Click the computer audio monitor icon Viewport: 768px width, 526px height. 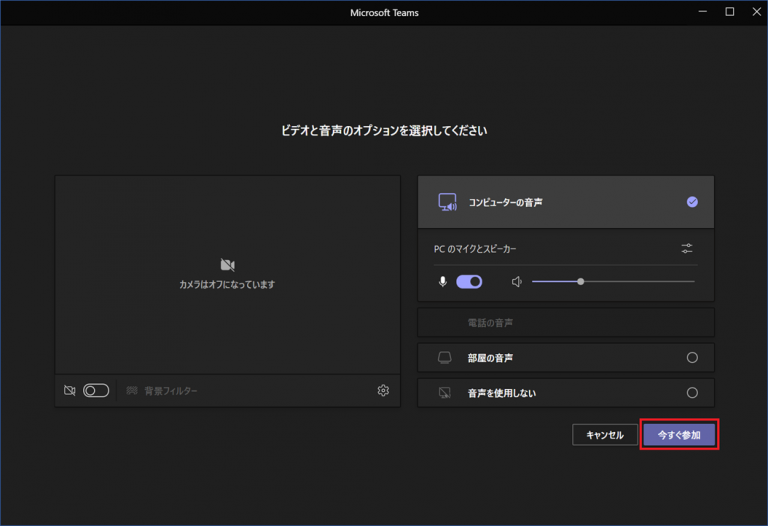click(x=447, y=202)
